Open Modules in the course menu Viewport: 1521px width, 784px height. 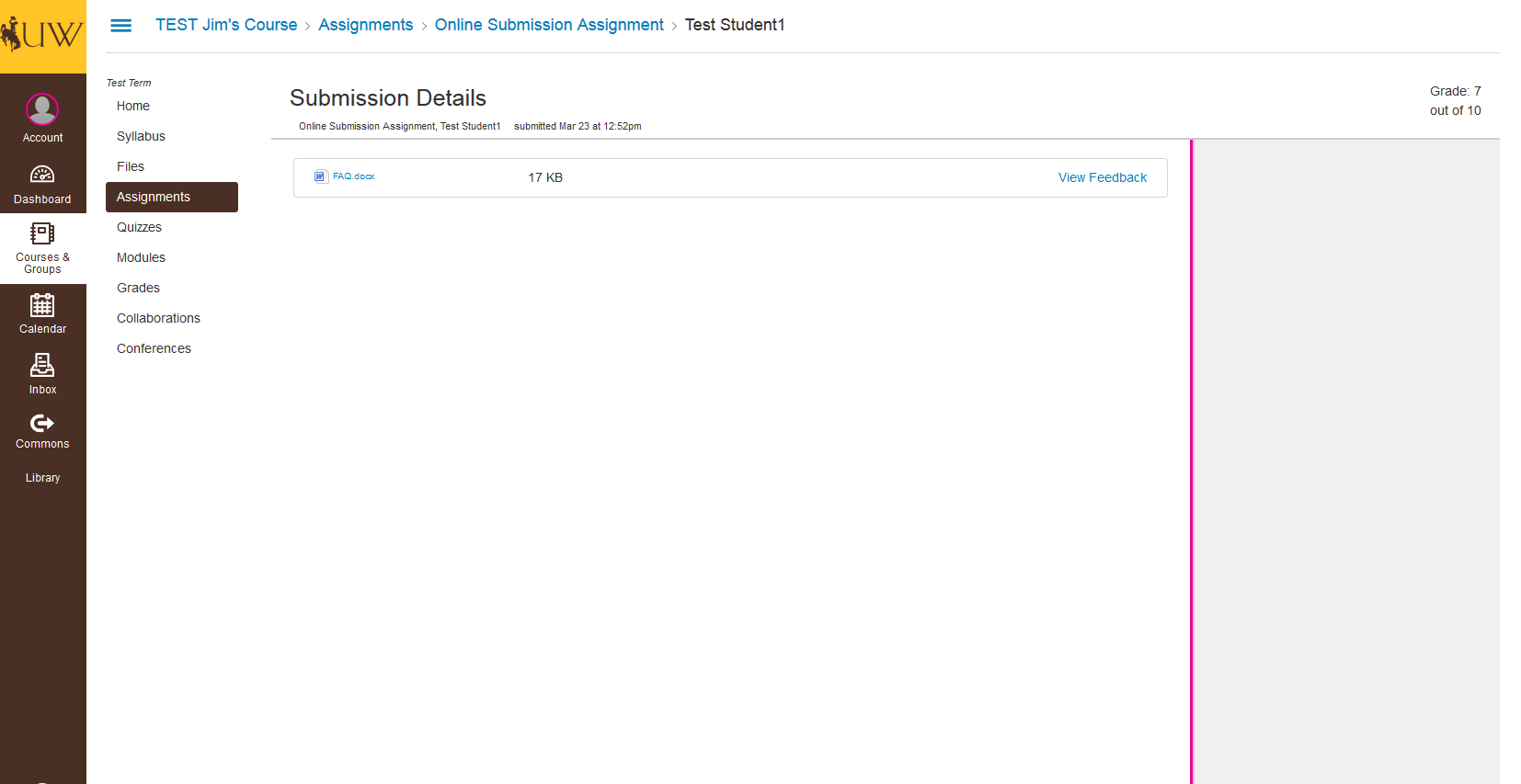coord(141,257)
